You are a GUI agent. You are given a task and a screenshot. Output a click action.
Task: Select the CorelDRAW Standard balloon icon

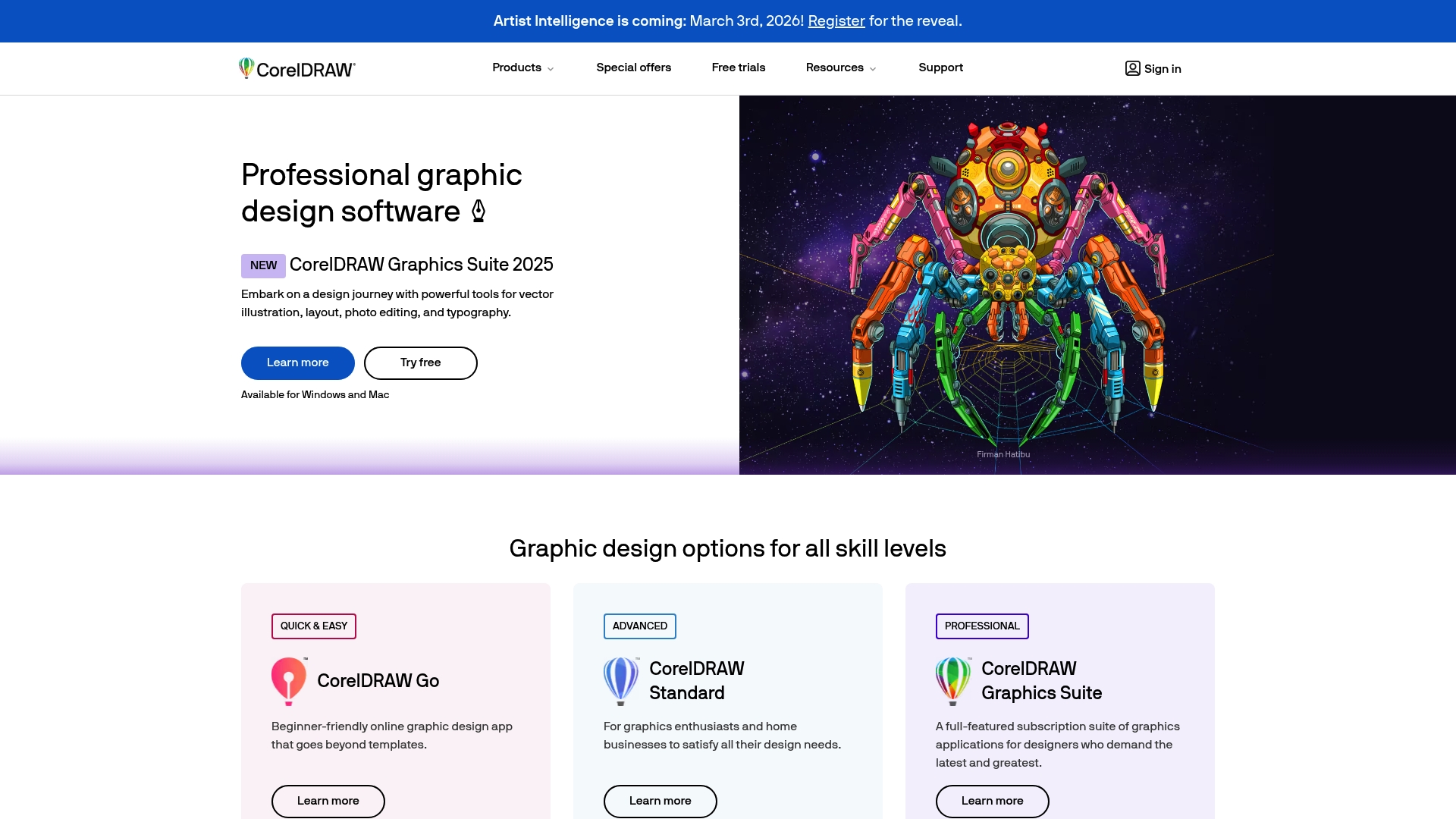tap(620, 680)
